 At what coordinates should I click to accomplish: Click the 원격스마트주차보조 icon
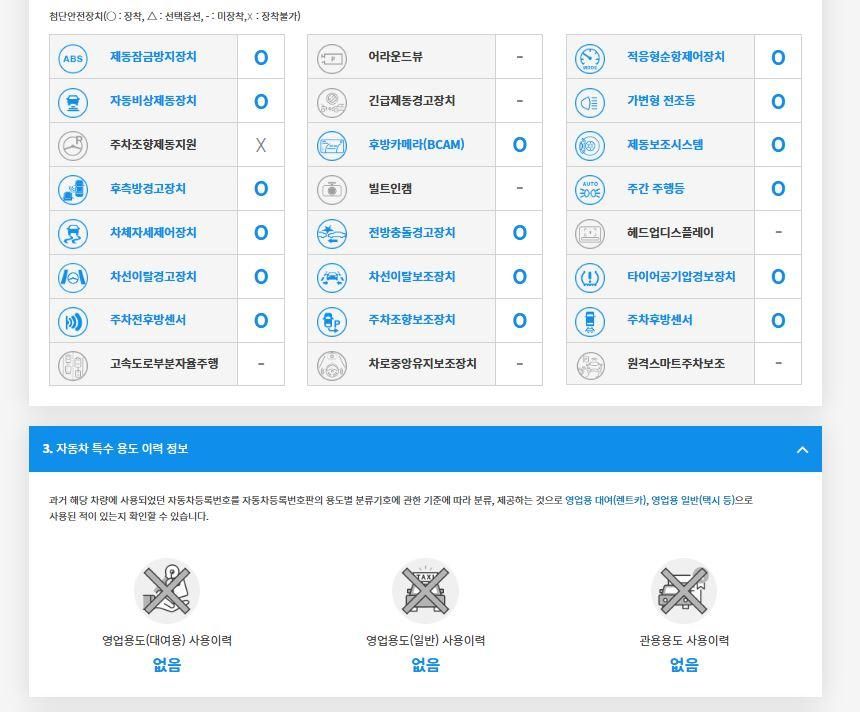[590, 365]
